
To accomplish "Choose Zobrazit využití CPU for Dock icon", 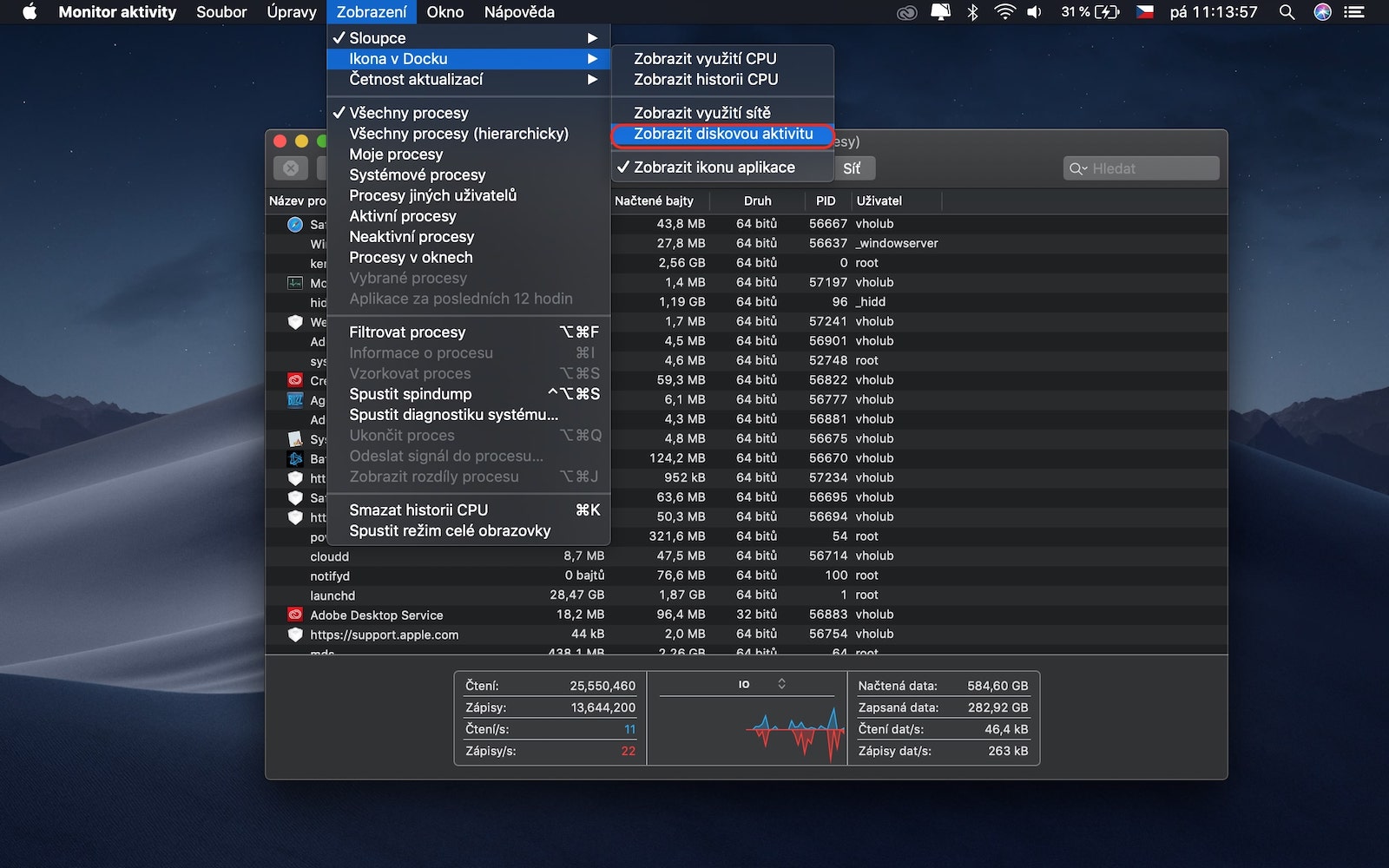I will click(x=722, y=58).
